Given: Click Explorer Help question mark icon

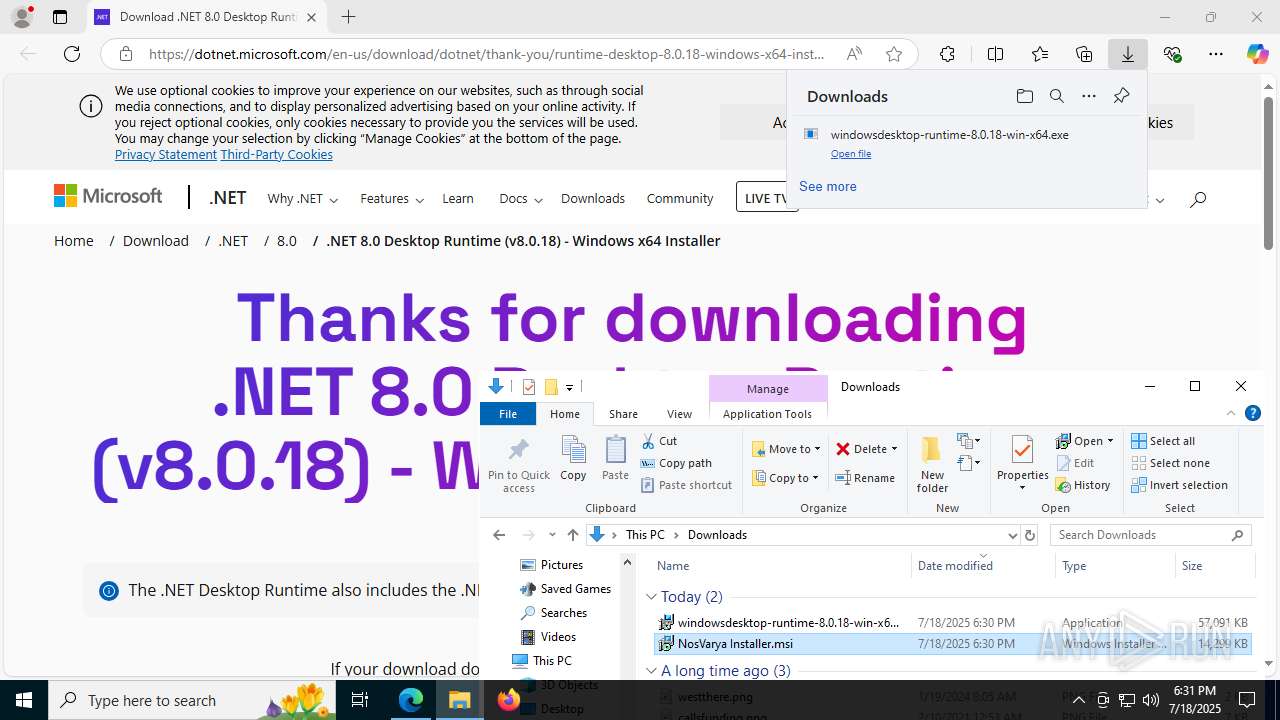Looking at the screenshot, I should pyautogui.click(x=1253, y=413).
